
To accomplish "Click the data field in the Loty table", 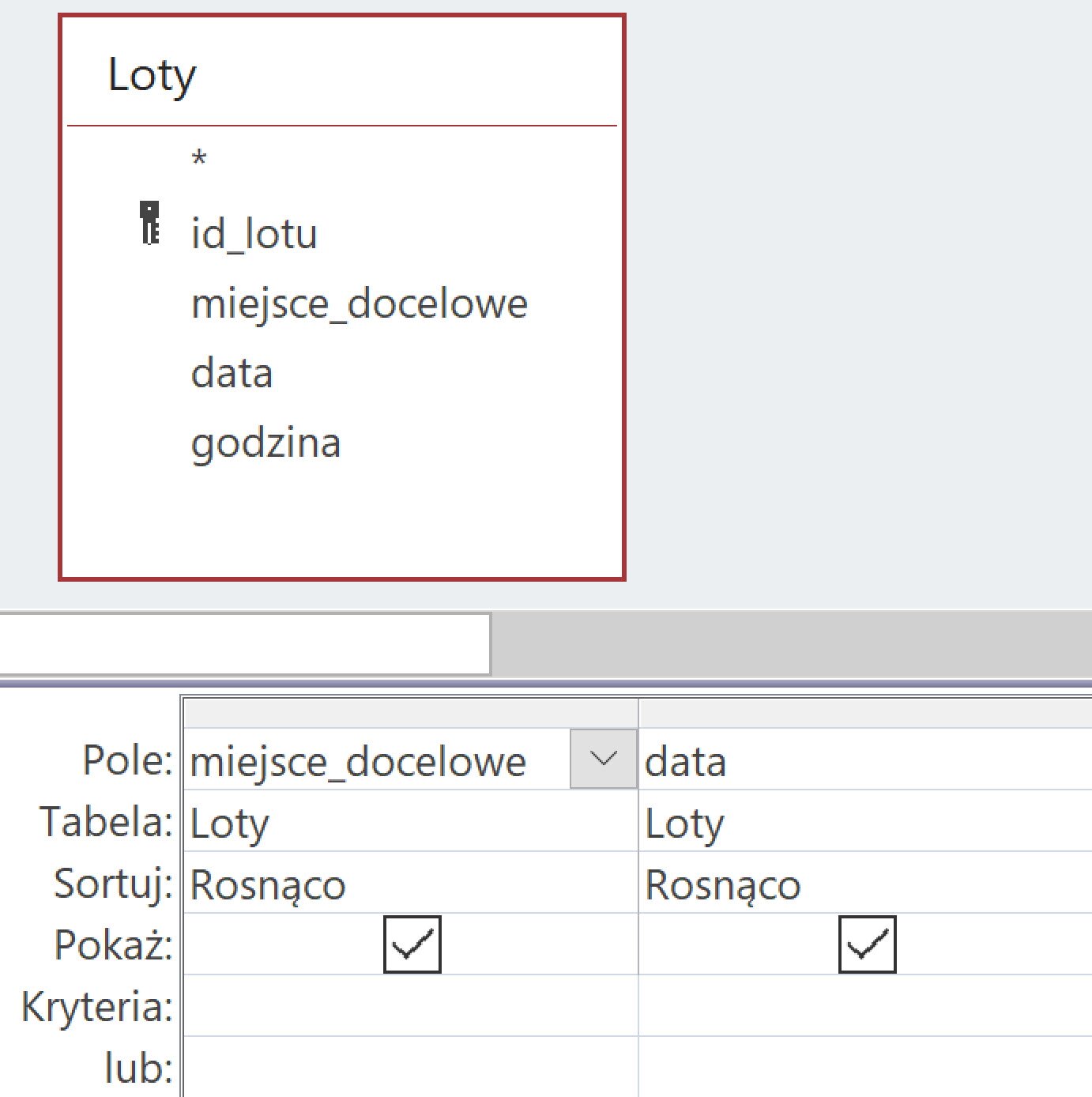I will pos(232,371).
